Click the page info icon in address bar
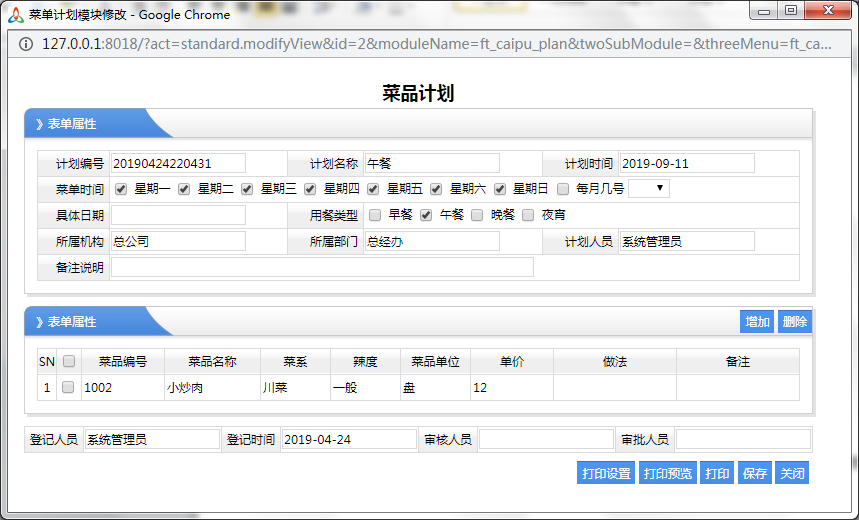859x520 pixels. (x=25, y=45)
